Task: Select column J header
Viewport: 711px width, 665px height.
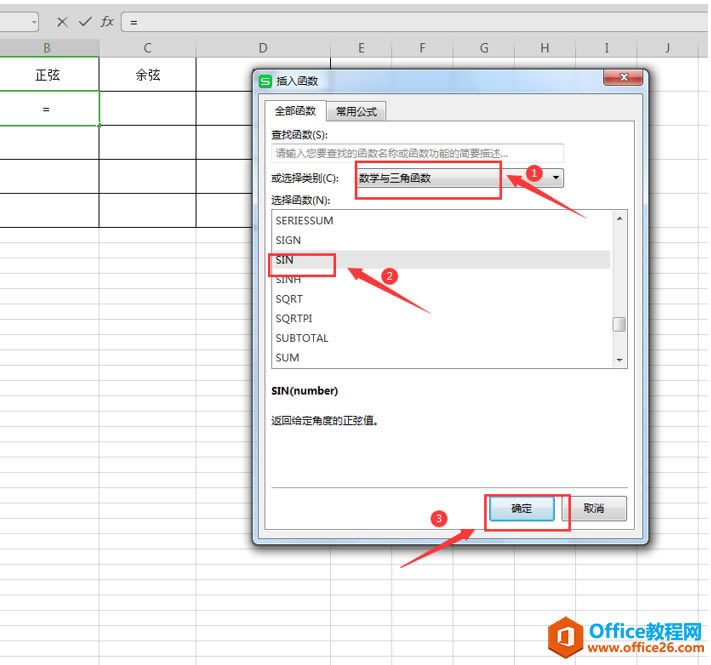Action: 667,48
